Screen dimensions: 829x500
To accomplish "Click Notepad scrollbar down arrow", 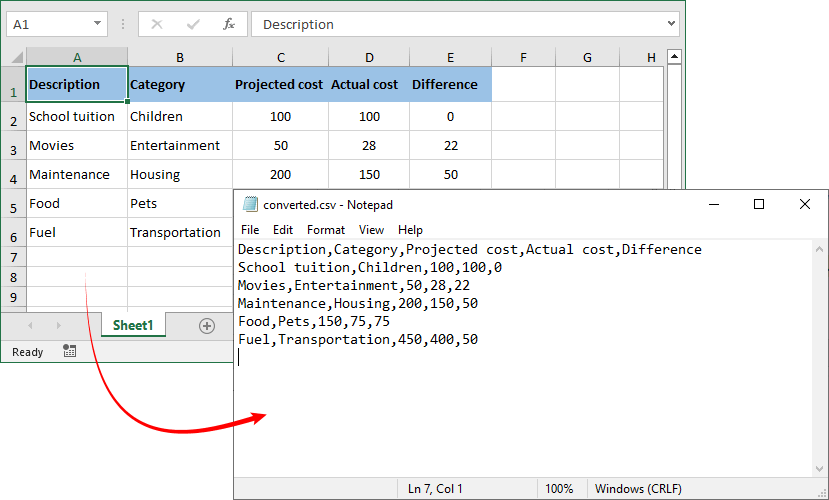I will [x=819, y=469].
